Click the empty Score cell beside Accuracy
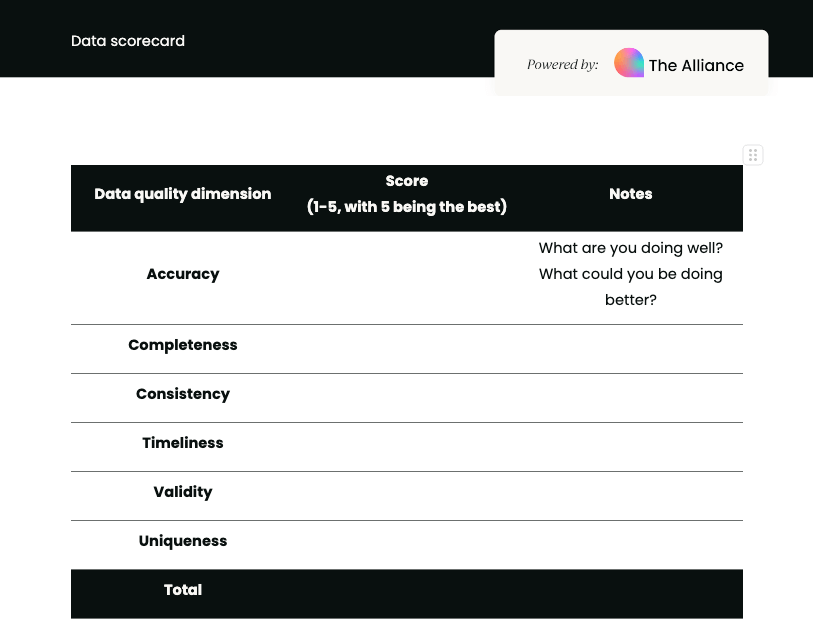This screenshot has height=629, width=813. click(406, 274)
